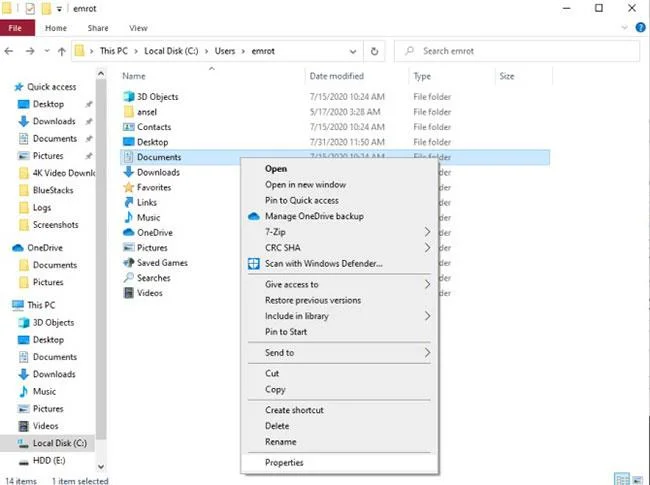Click the Forward navigation arrow

pyautogui.click(x=30, y=51)
